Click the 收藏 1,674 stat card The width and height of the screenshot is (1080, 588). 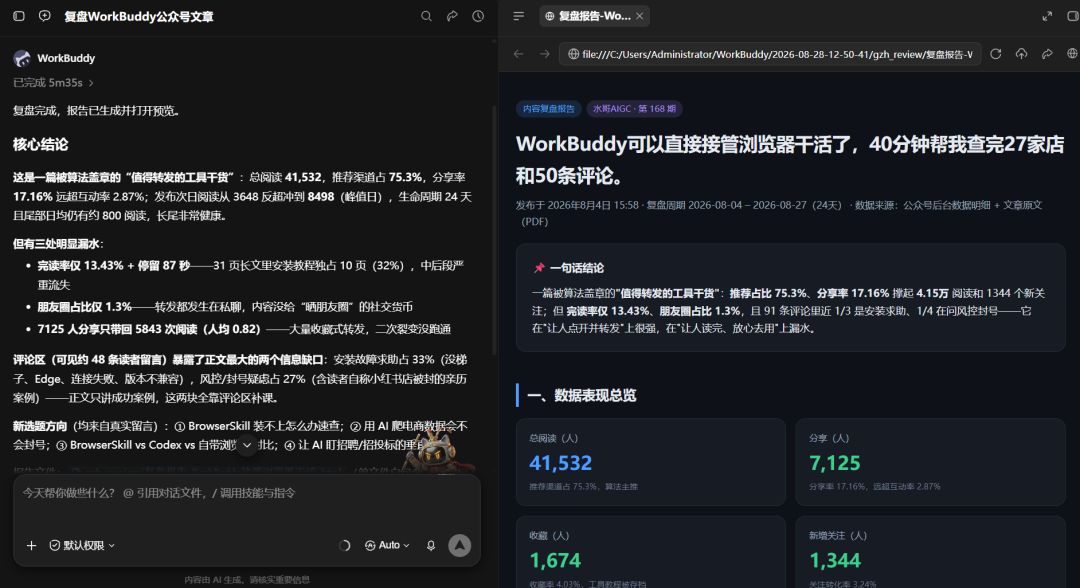(651, 552)
